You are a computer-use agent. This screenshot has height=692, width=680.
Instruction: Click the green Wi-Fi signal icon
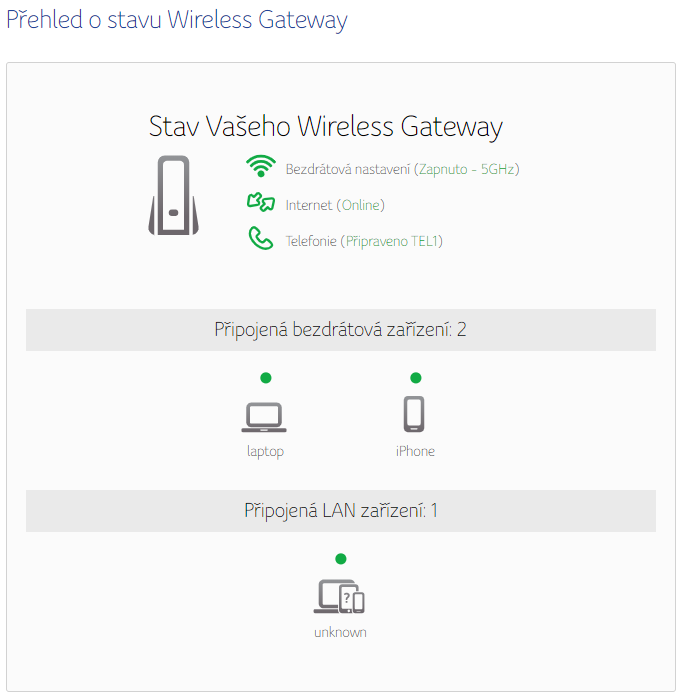pos(260,167)
